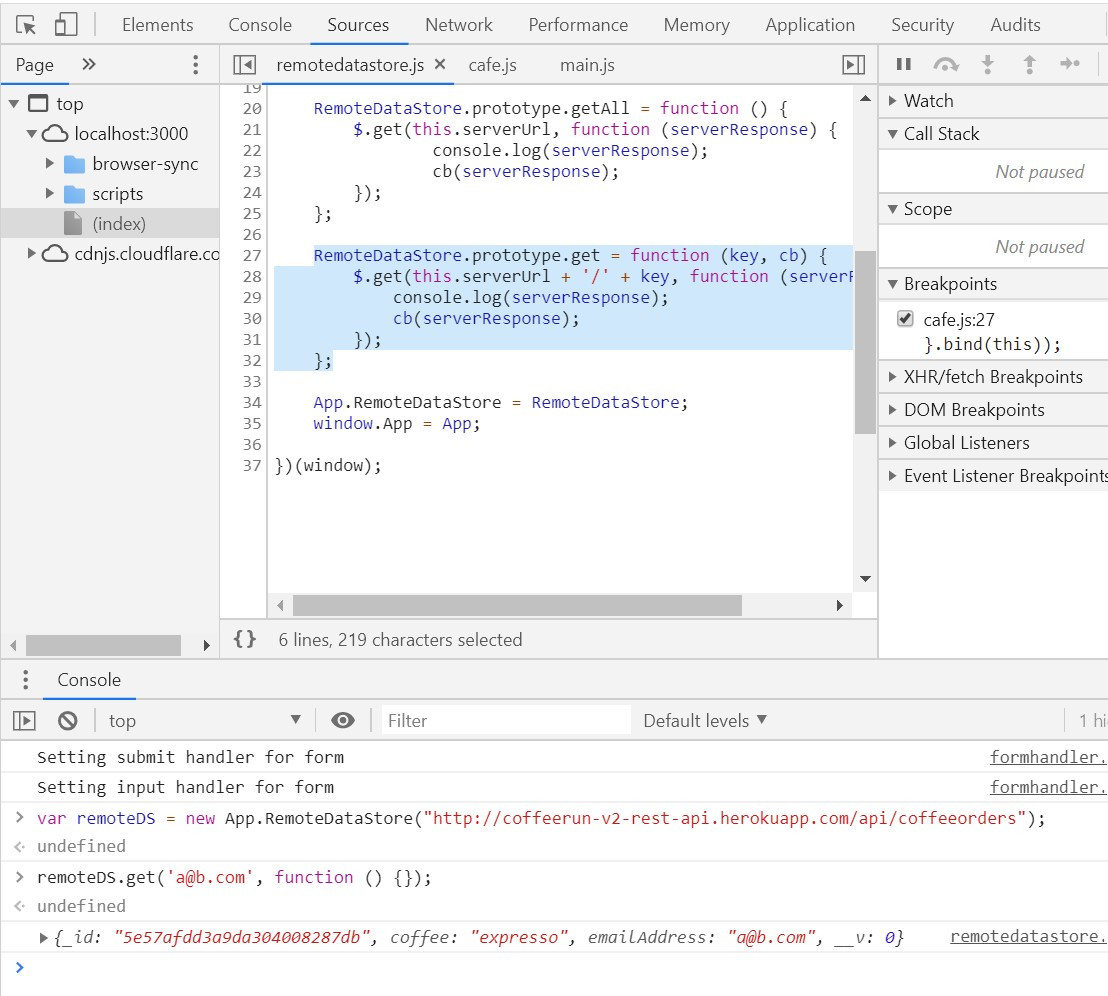Open the remotedatastore source link in console
The height and width of the screenshot is (996, 1108).
click(x=1028, y=936)
